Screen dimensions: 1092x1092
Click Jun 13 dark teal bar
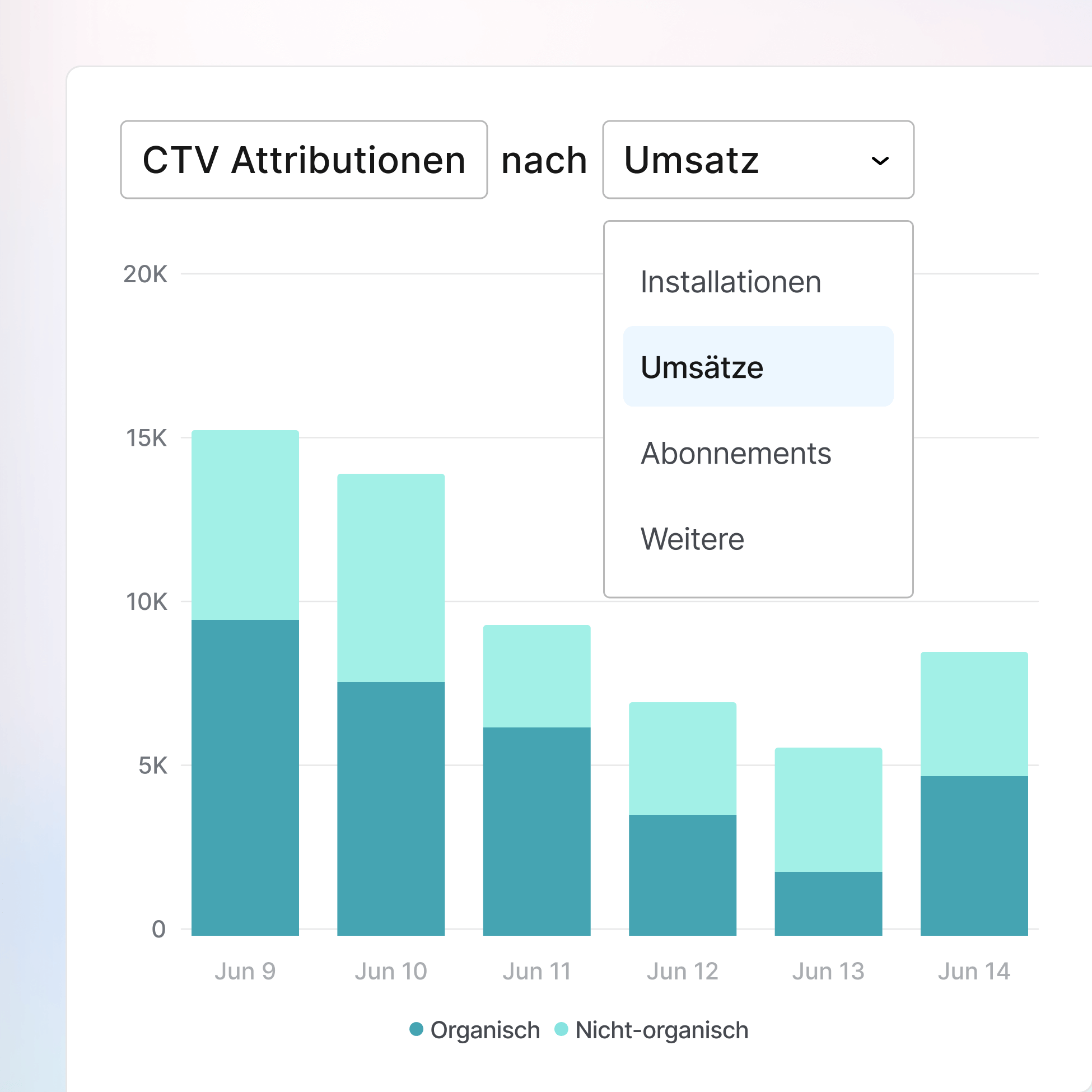828,903
